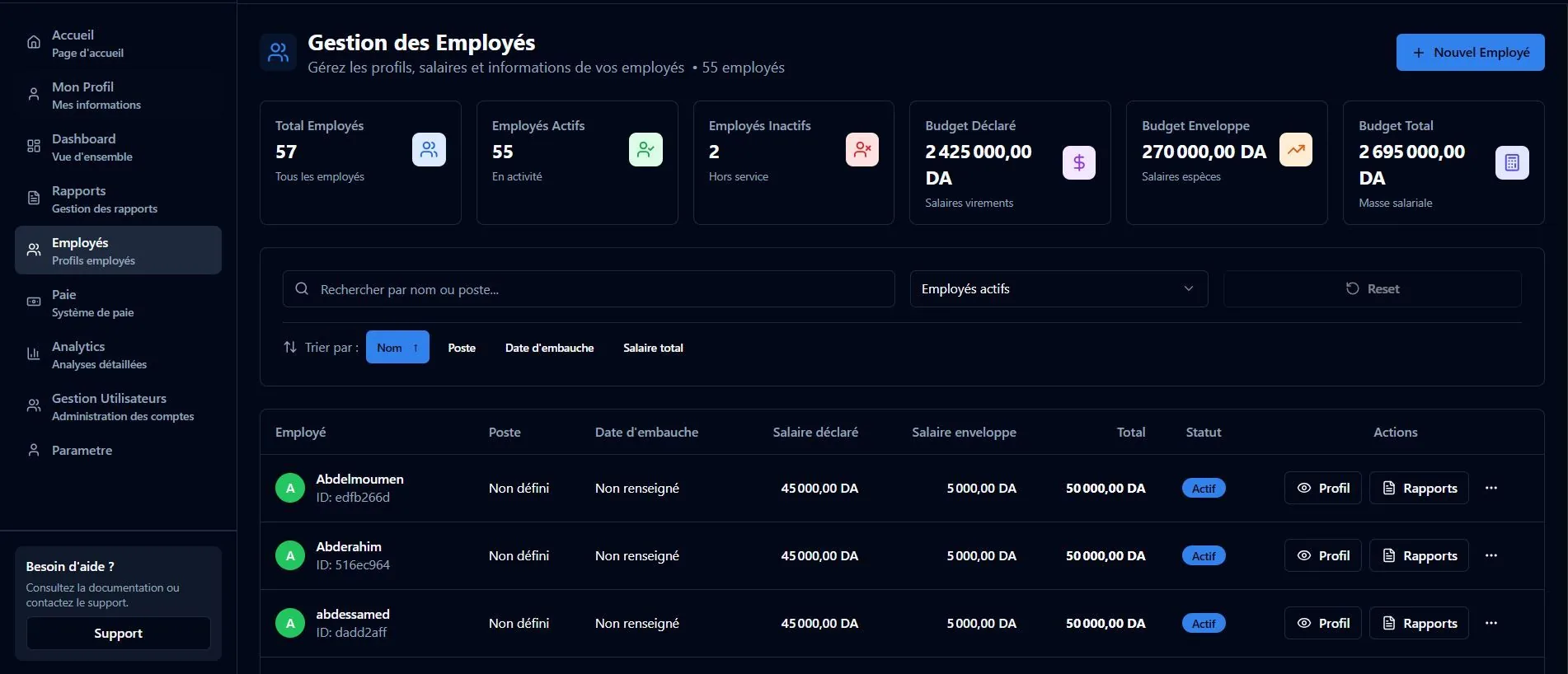This screenshot has height=674, width=1568.
Task: Open more actions menu for abdessamed
Action: pyautogui.click(x=1491, y=624)
